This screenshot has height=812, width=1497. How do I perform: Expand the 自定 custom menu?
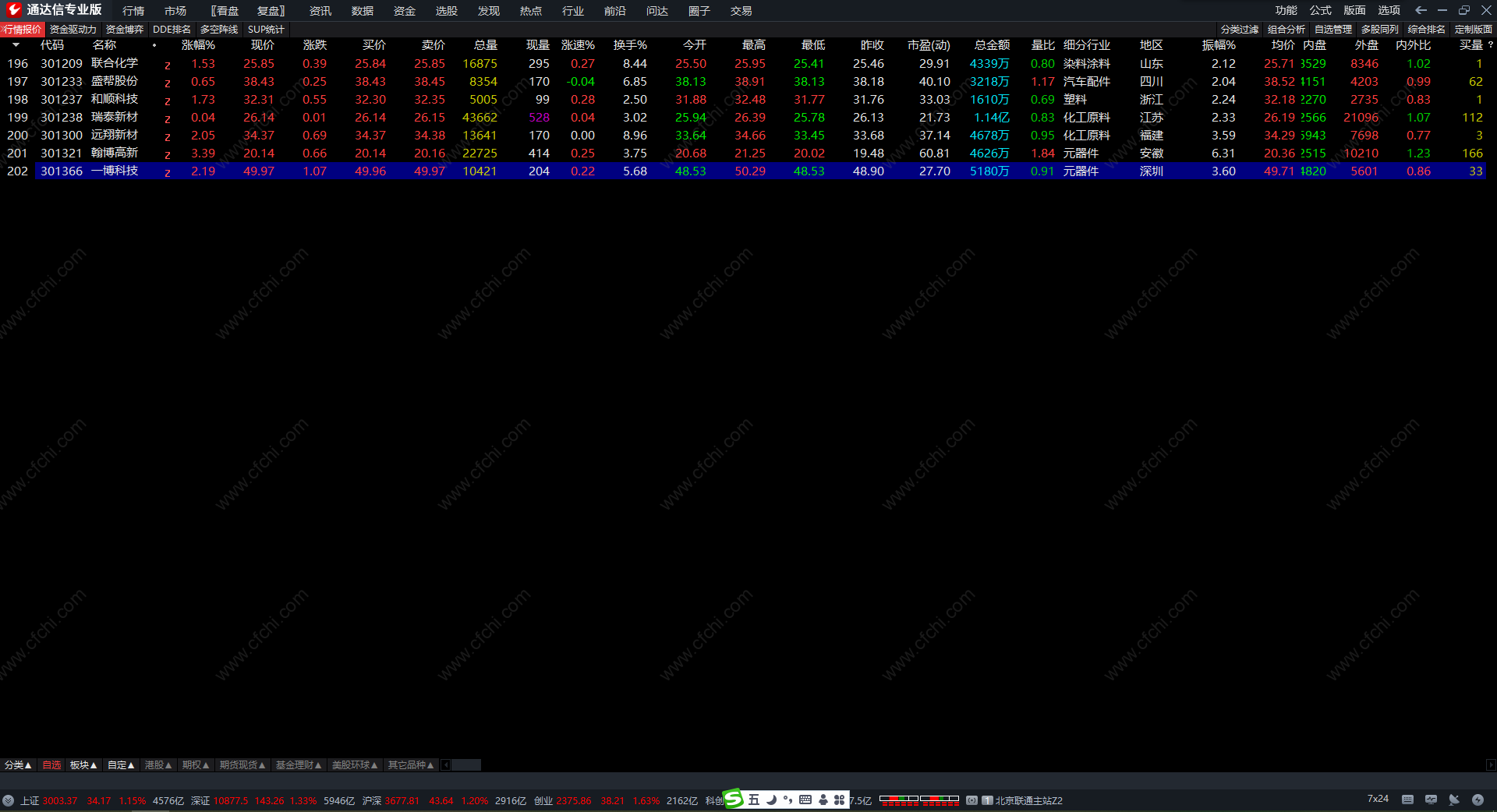[121, 765]
